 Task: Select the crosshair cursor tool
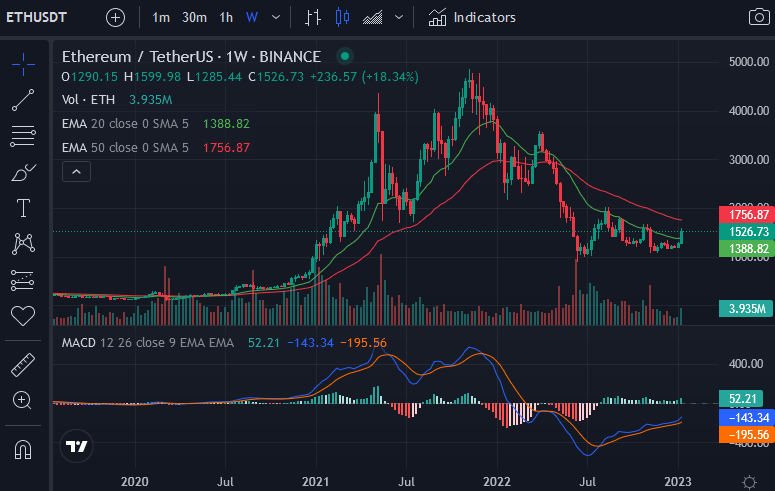[x=23, y=64]
